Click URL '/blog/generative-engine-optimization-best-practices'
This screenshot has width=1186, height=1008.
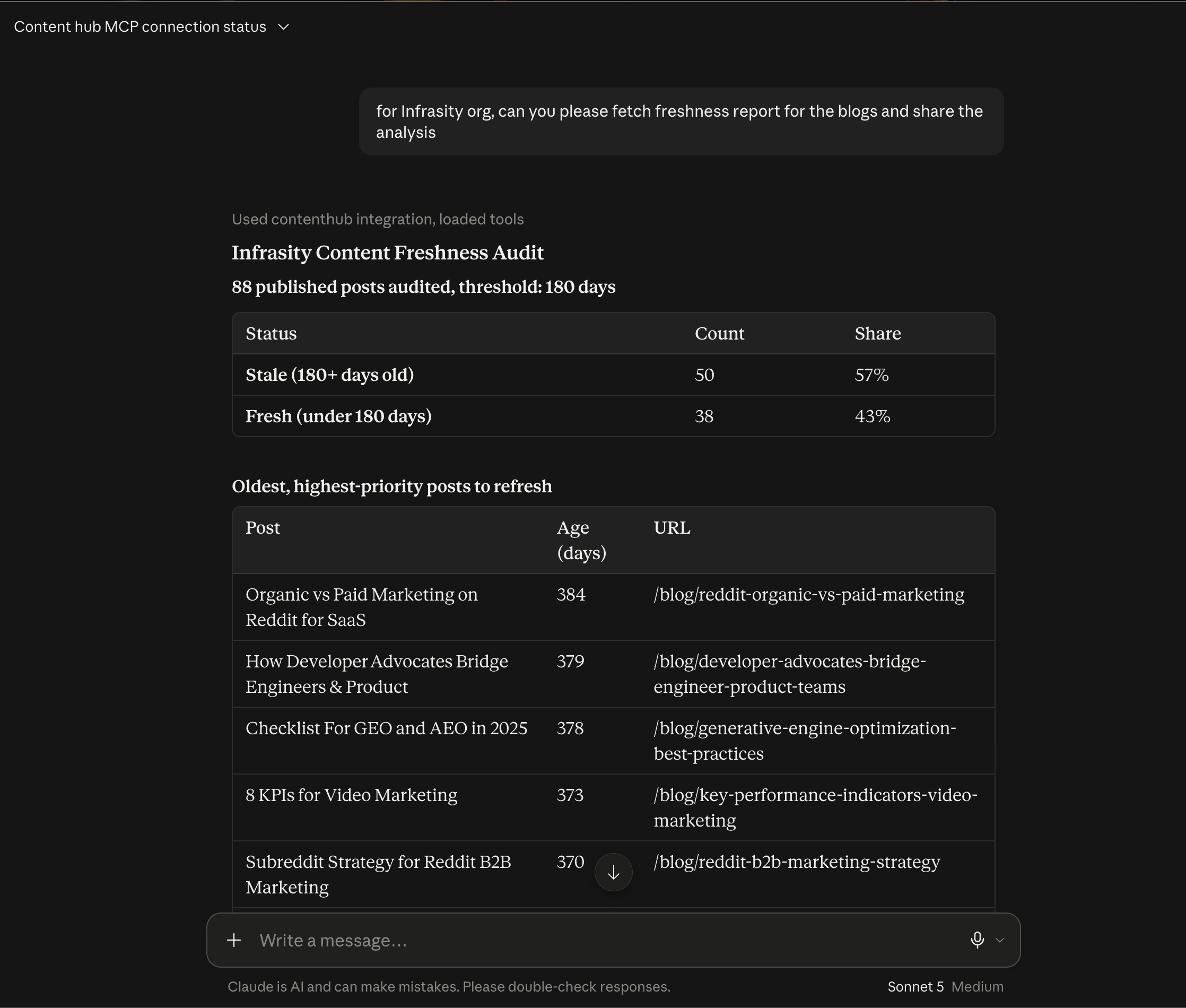(x=805, y=741)
